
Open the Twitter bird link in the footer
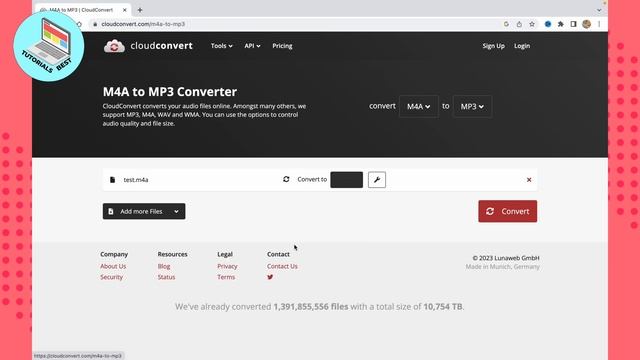click(270, 277)
